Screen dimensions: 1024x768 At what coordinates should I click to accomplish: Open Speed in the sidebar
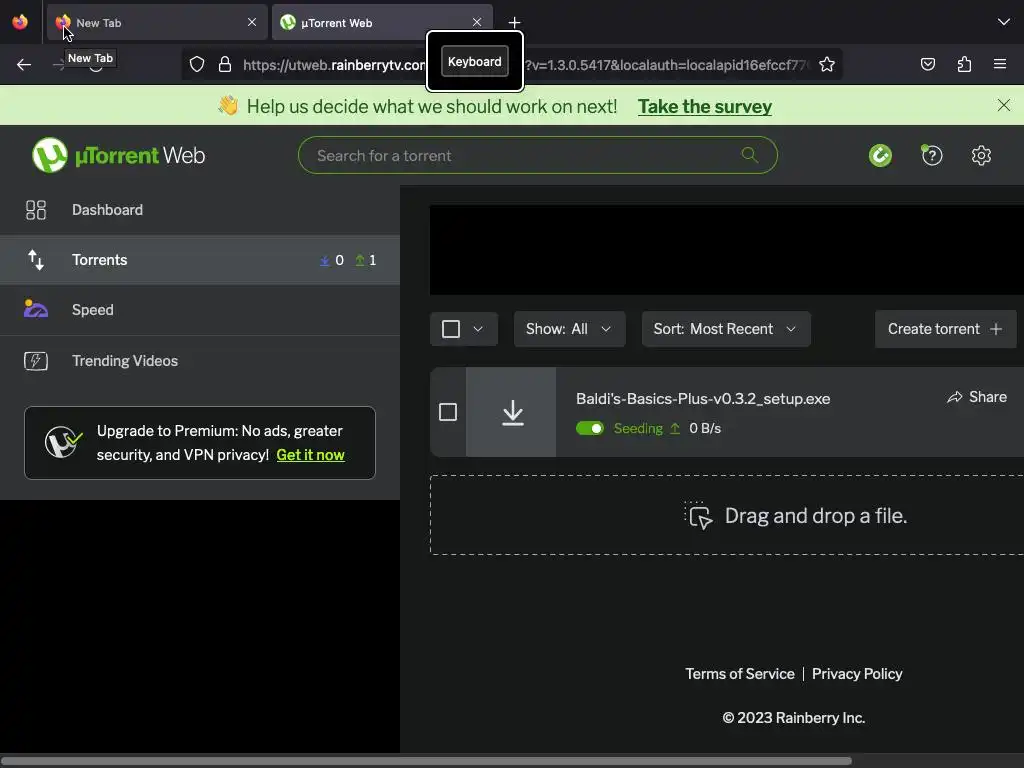point(200,310)
